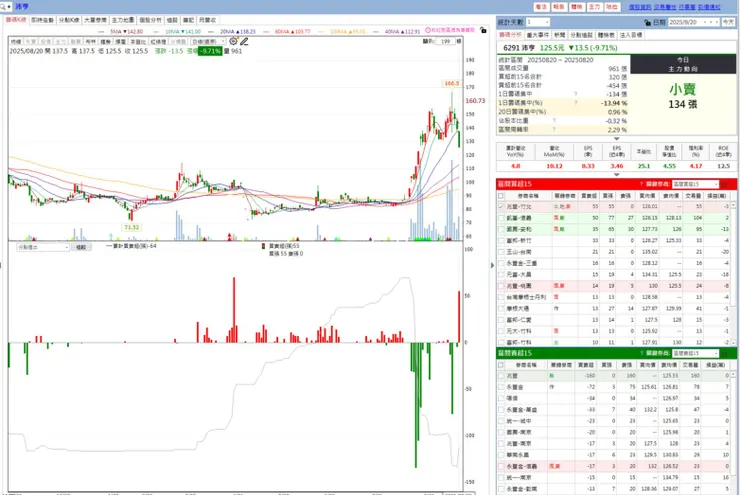The image size is (740, 495).
Task: Click the date field showing 2025/8/20
Action: (x=685, y=22)
